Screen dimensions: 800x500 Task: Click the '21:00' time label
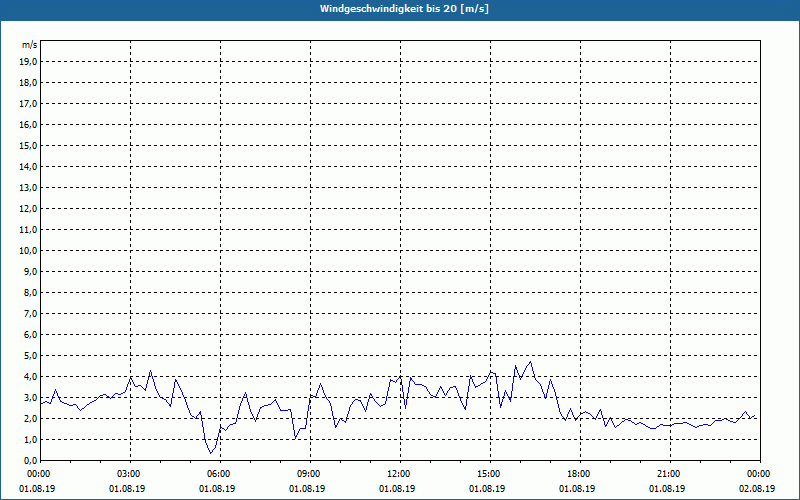670,474
